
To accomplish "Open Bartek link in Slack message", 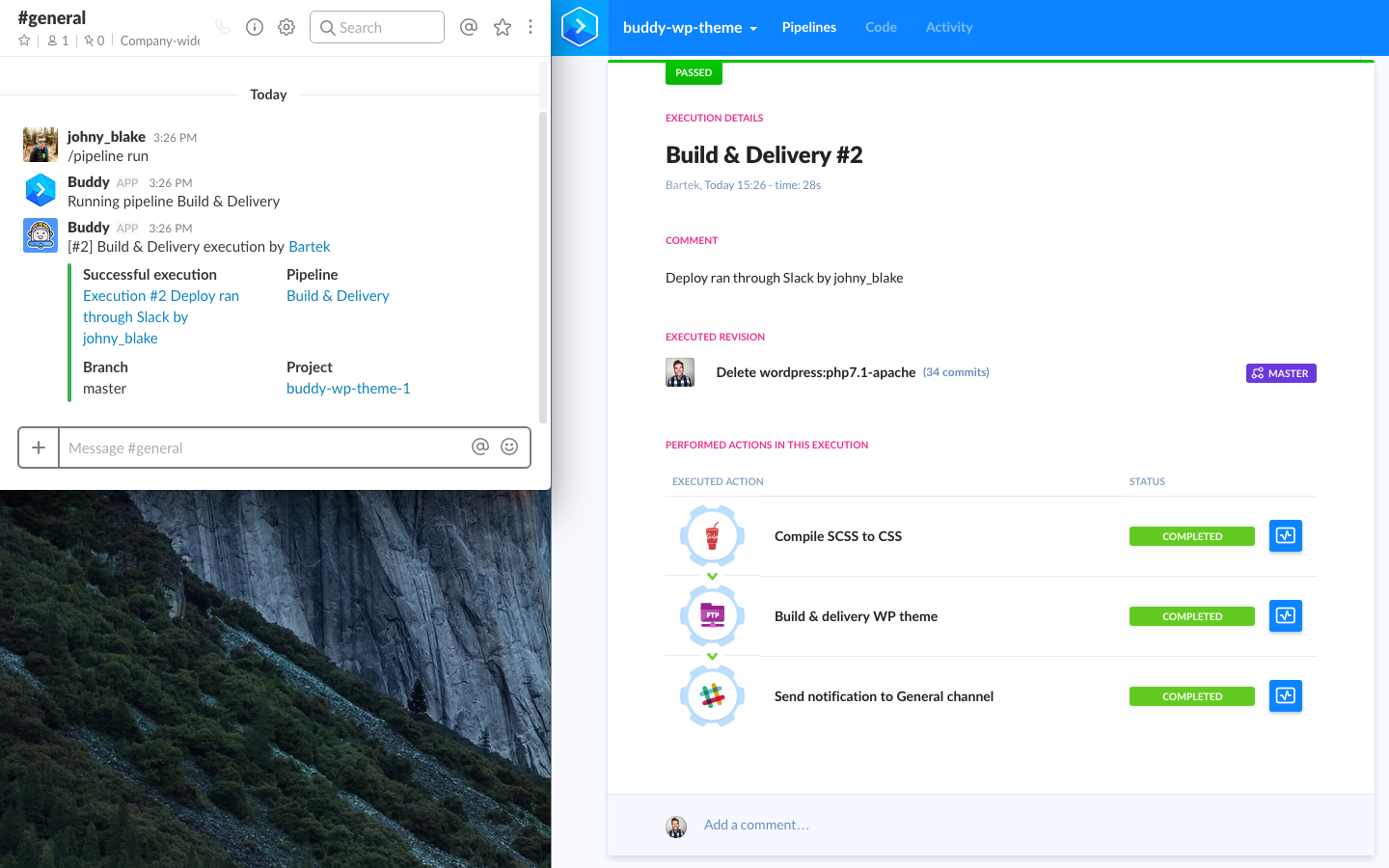I will click(x=310, y=246).
